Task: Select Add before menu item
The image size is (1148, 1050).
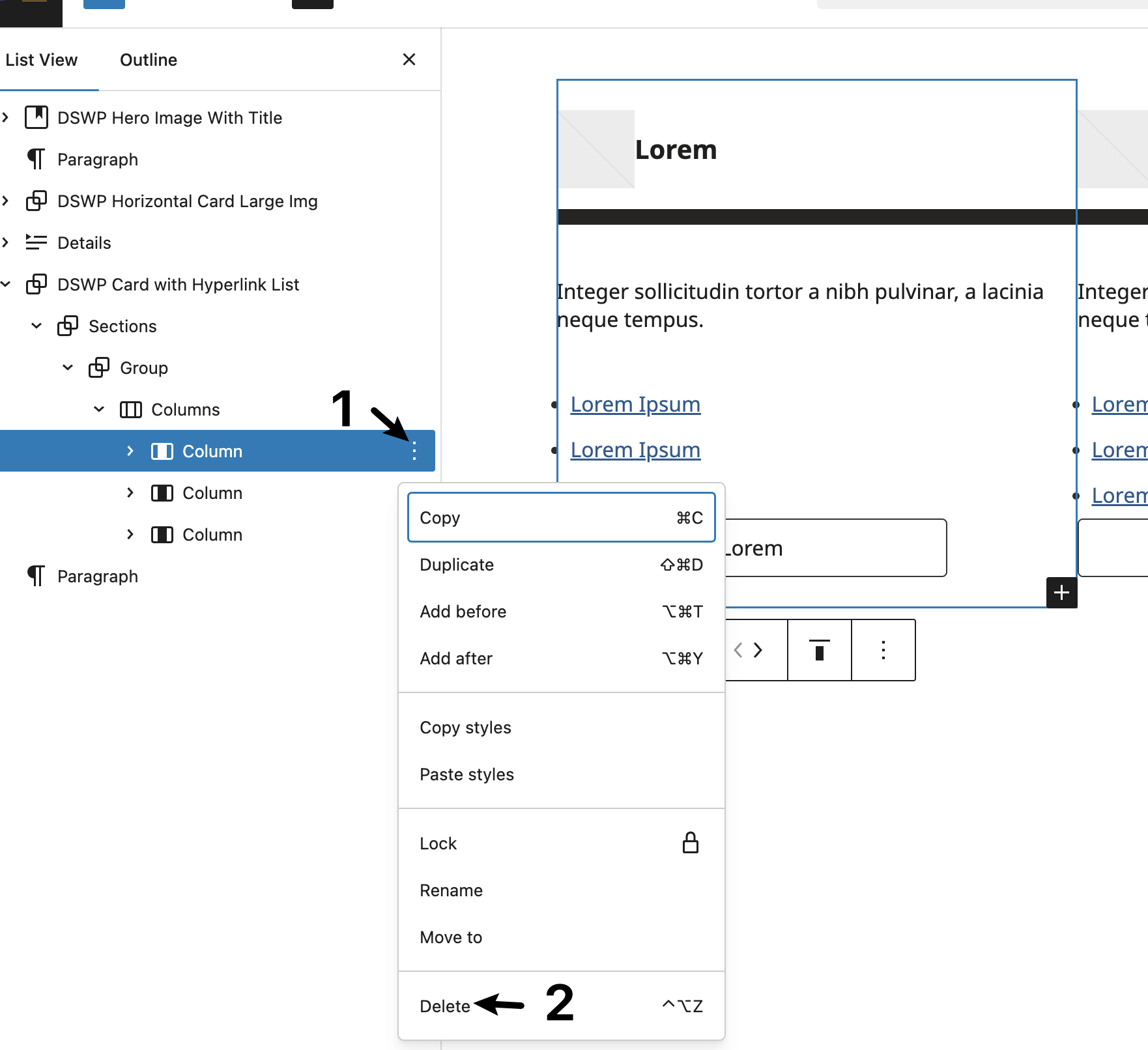Action: pos(562,611)
